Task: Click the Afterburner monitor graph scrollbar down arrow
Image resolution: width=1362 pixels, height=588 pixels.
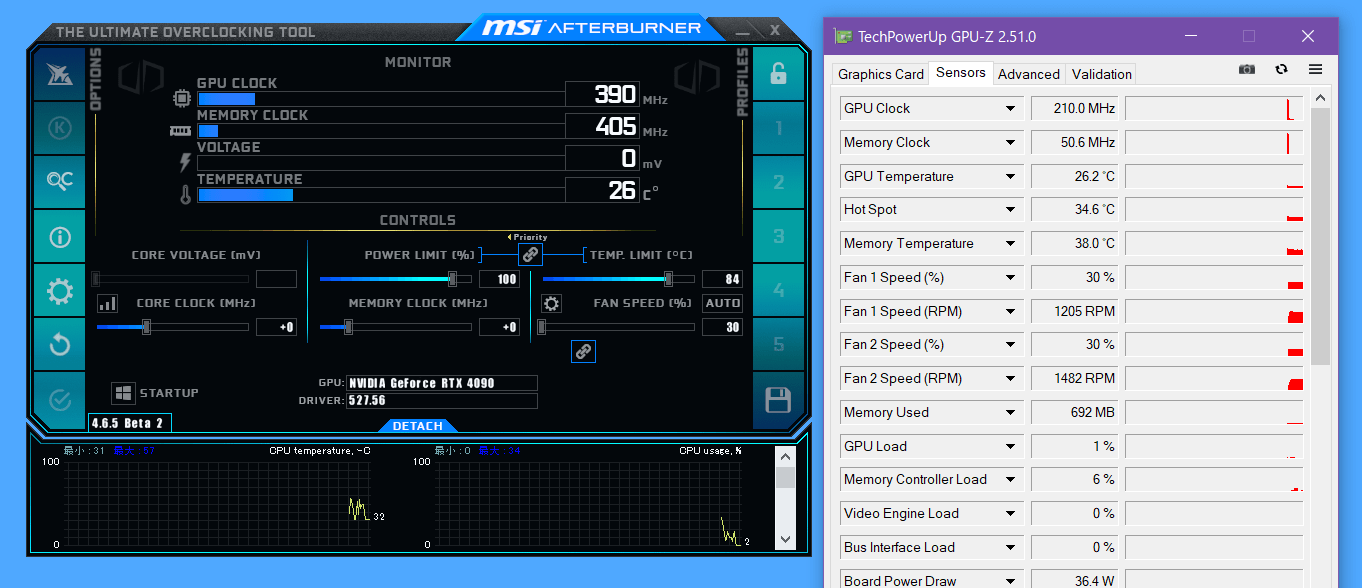Action: pos(785,540)
